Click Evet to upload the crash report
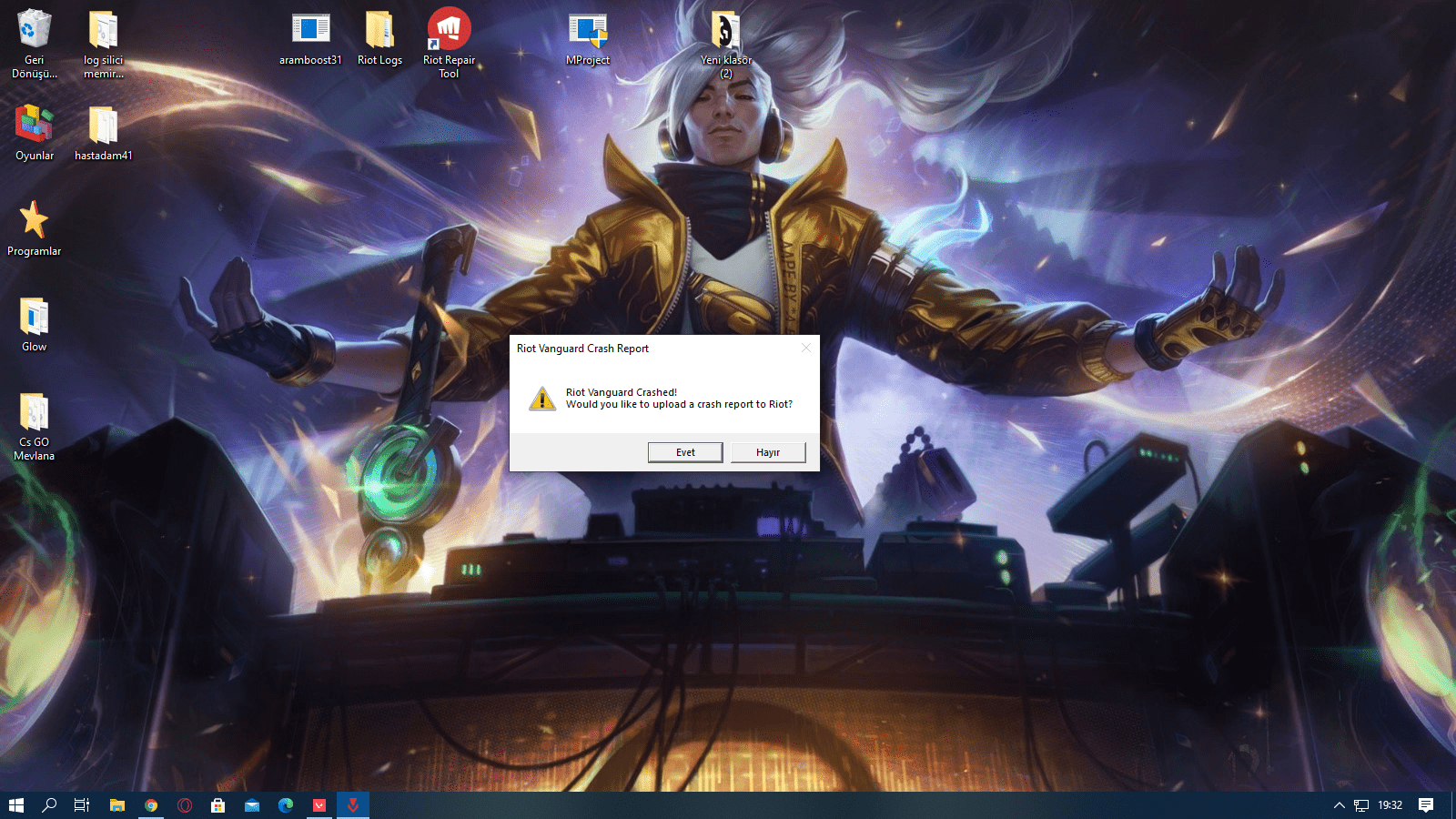The width and height of the screenshot is (1456, 819). click(x=685, y=452)
